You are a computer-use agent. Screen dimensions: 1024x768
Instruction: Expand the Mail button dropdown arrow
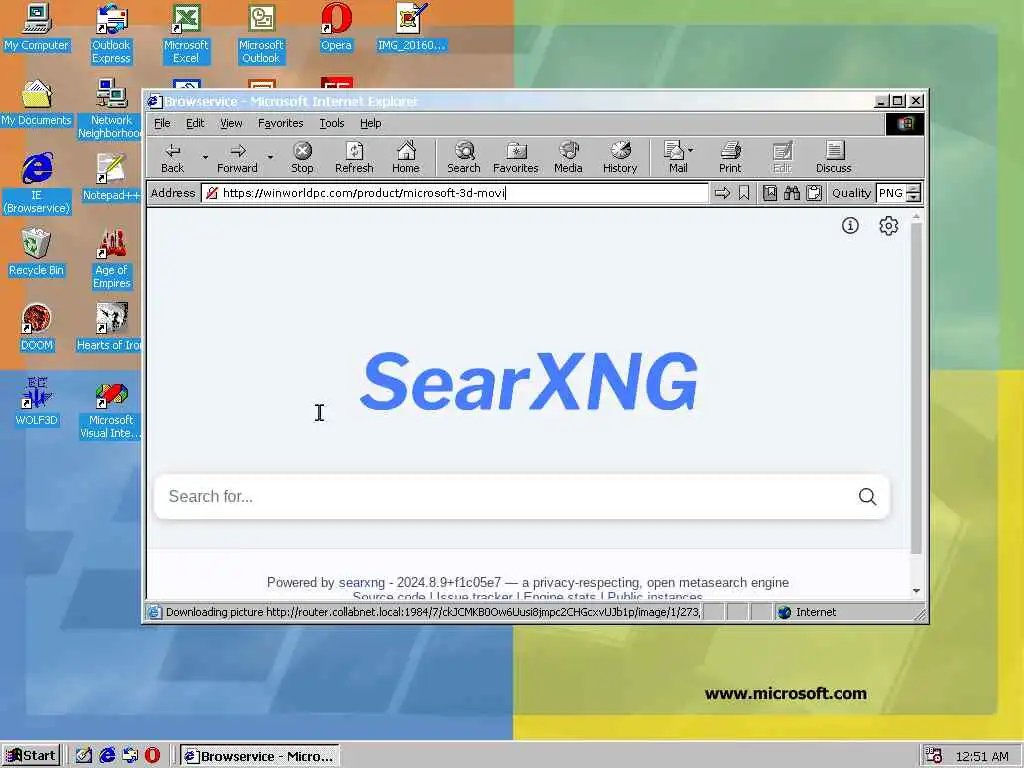click(x=691, y=150)
